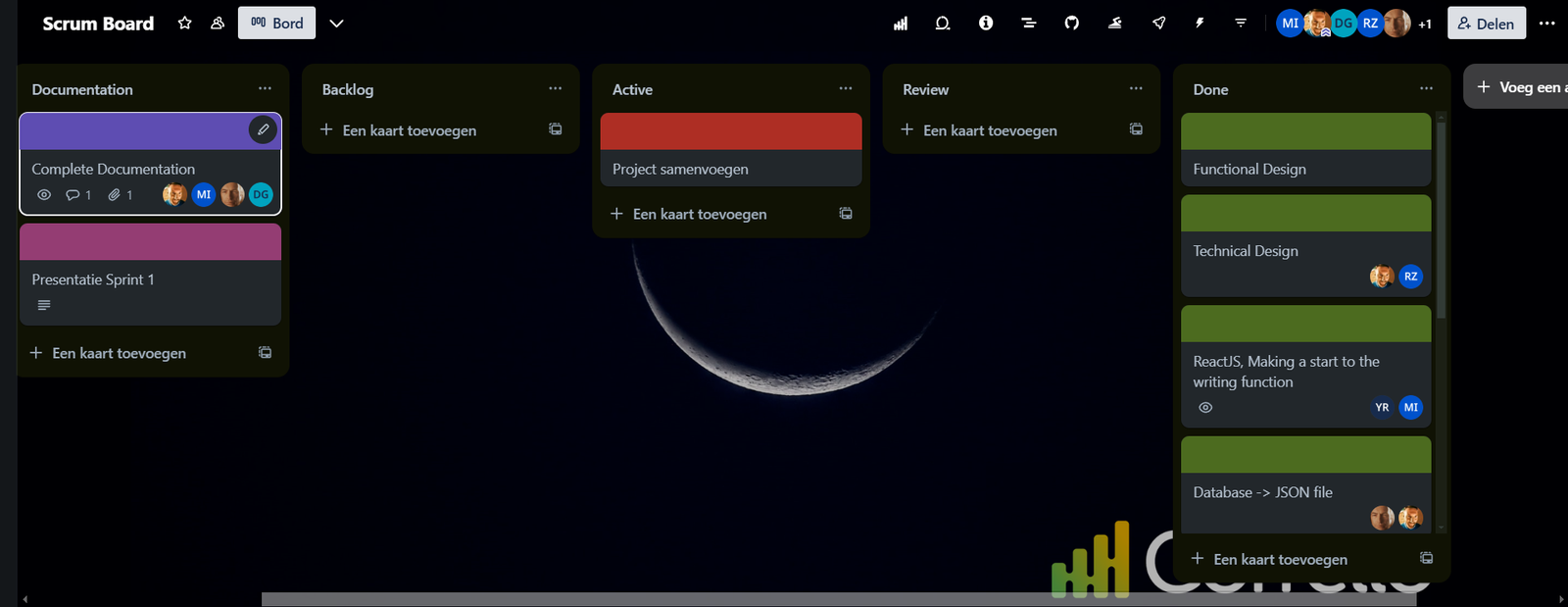
Task: Open the board three-dot menu
Action: [x=1547, y=24]
